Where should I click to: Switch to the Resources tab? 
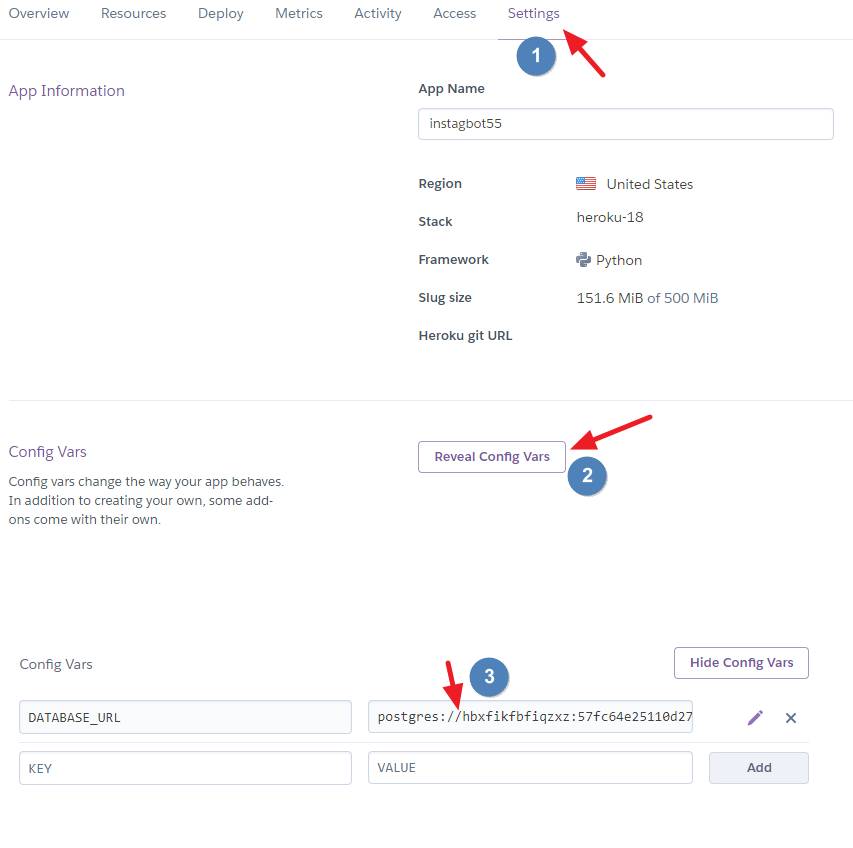pyautogui.click(x=134, y=14)
